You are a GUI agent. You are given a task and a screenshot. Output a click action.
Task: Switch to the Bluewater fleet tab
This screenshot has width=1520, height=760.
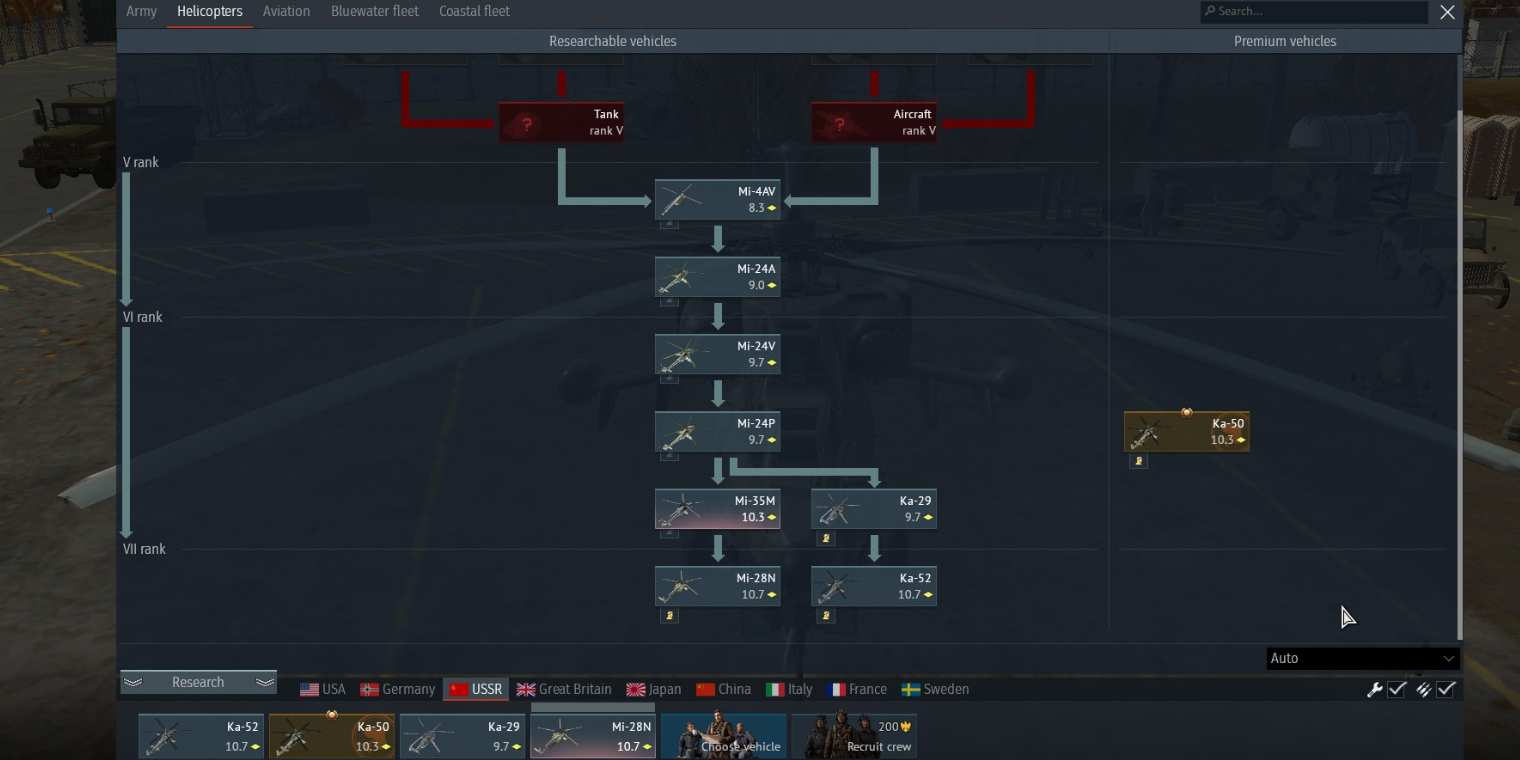click(x=375, y=11)
